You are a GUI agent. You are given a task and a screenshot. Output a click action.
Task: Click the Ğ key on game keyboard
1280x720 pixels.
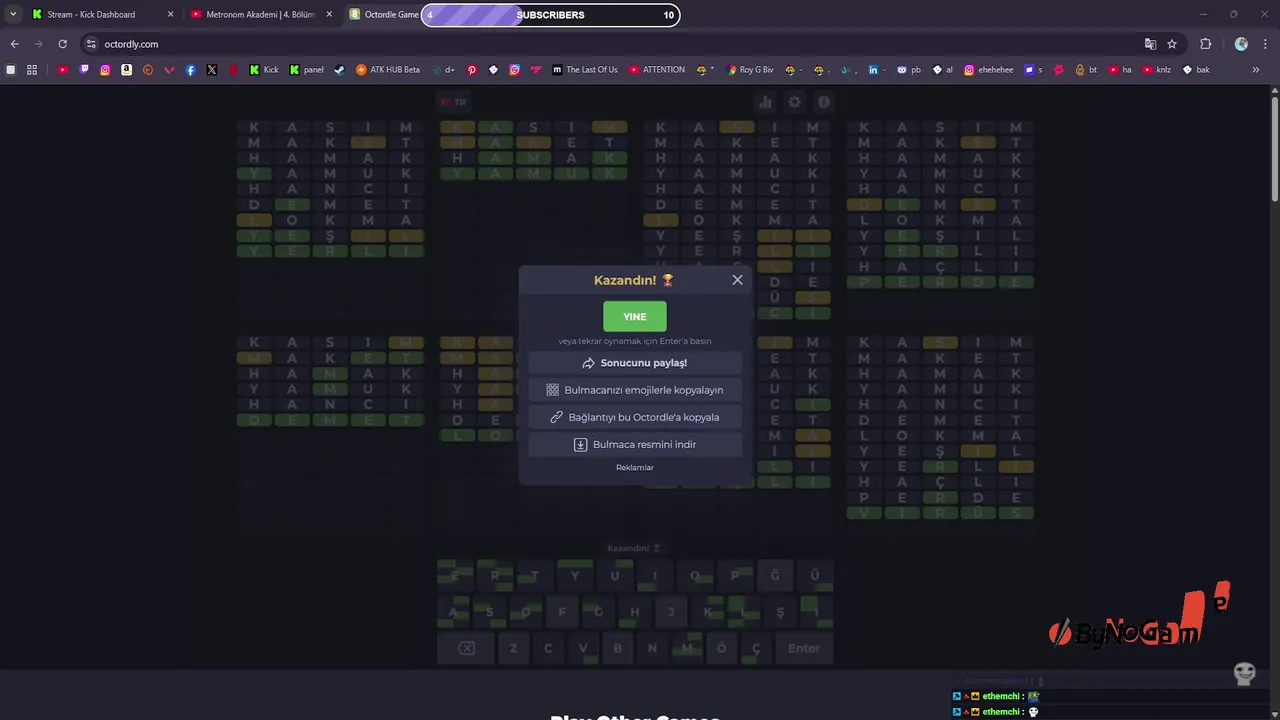point(774,575)
